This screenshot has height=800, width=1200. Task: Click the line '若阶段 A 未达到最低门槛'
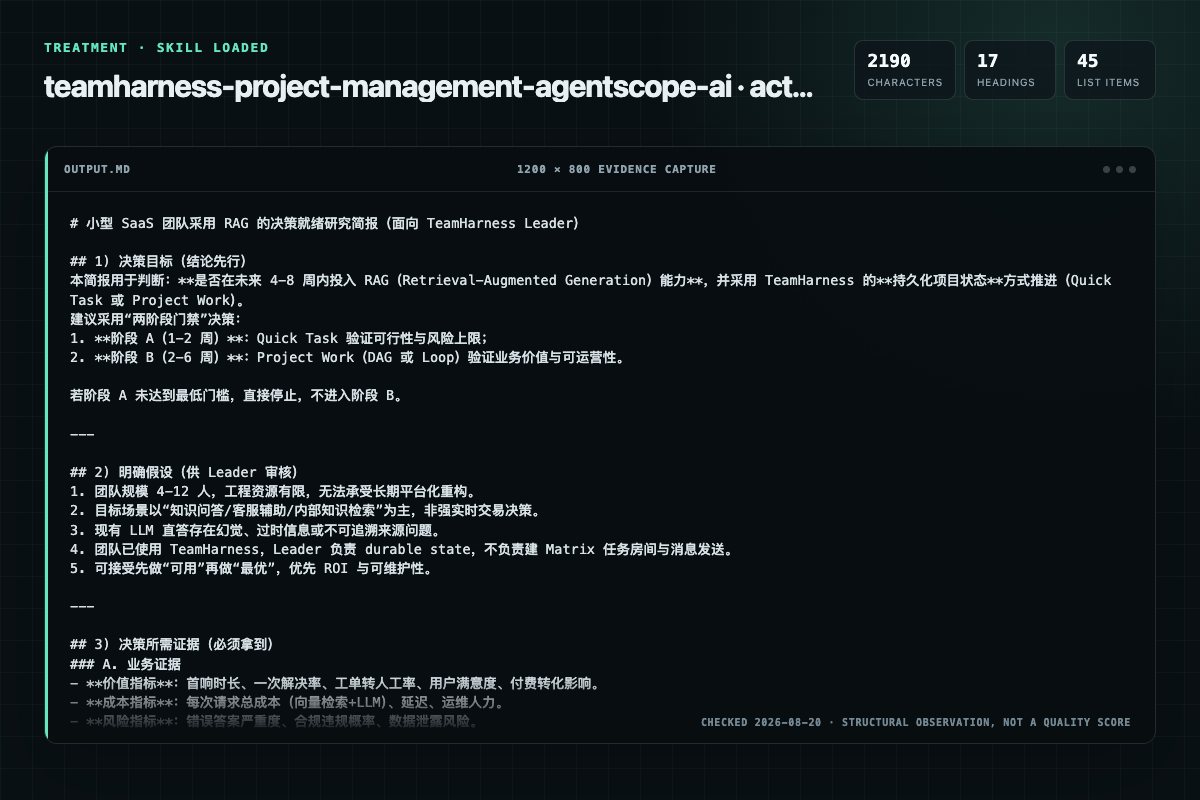(237, 395)
